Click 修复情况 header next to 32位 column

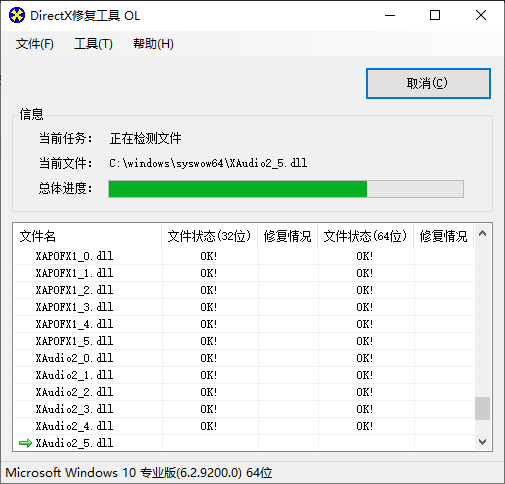click(x=287, y=236)
